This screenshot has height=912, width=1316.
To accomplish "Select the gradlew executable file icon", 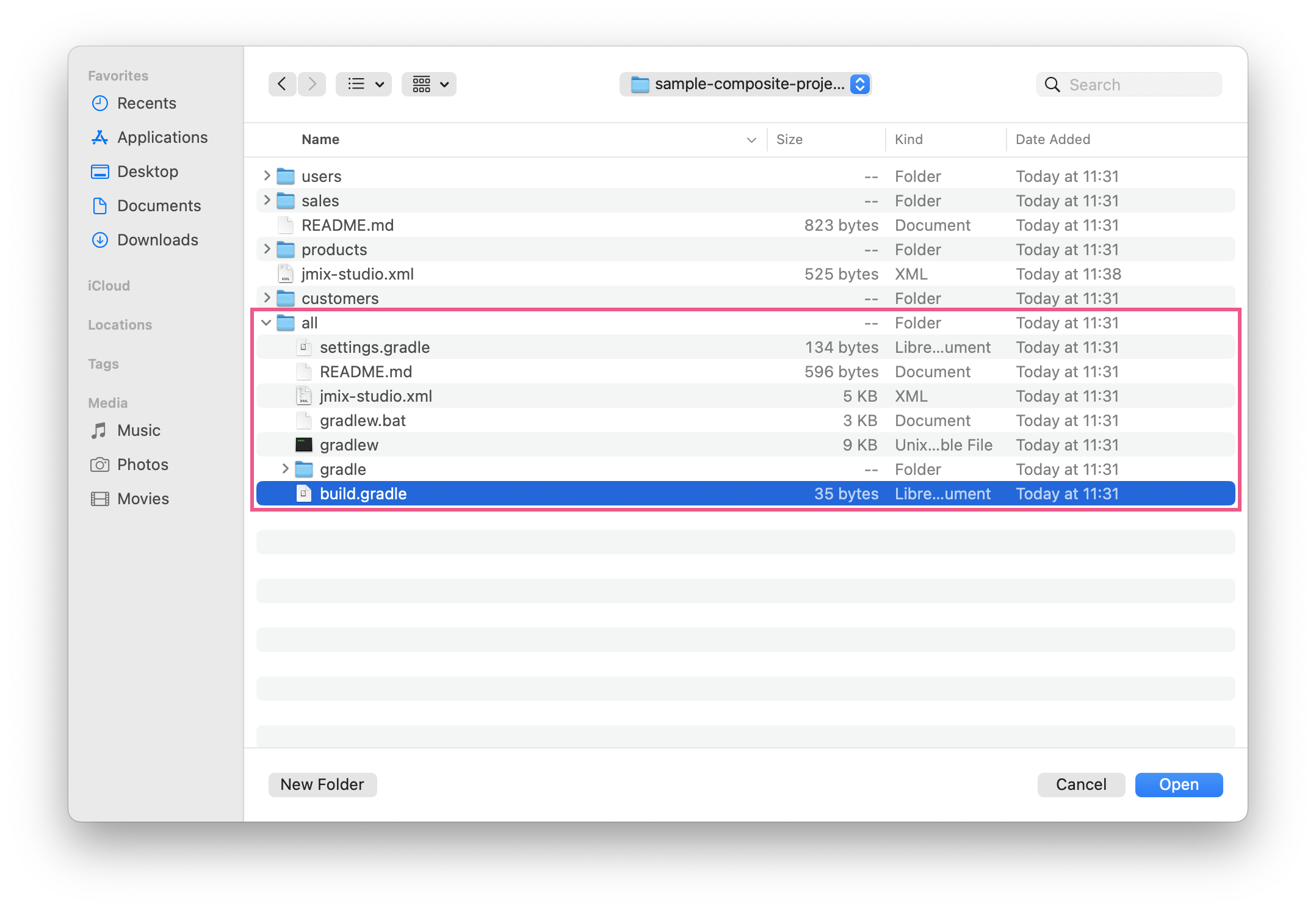I will [x=304, y=444].
